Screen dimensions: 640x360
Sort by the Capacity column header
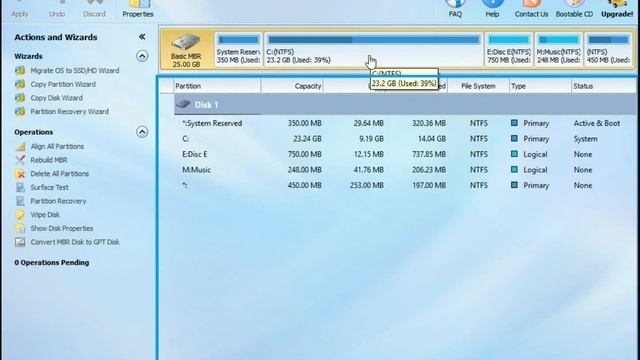293,86
